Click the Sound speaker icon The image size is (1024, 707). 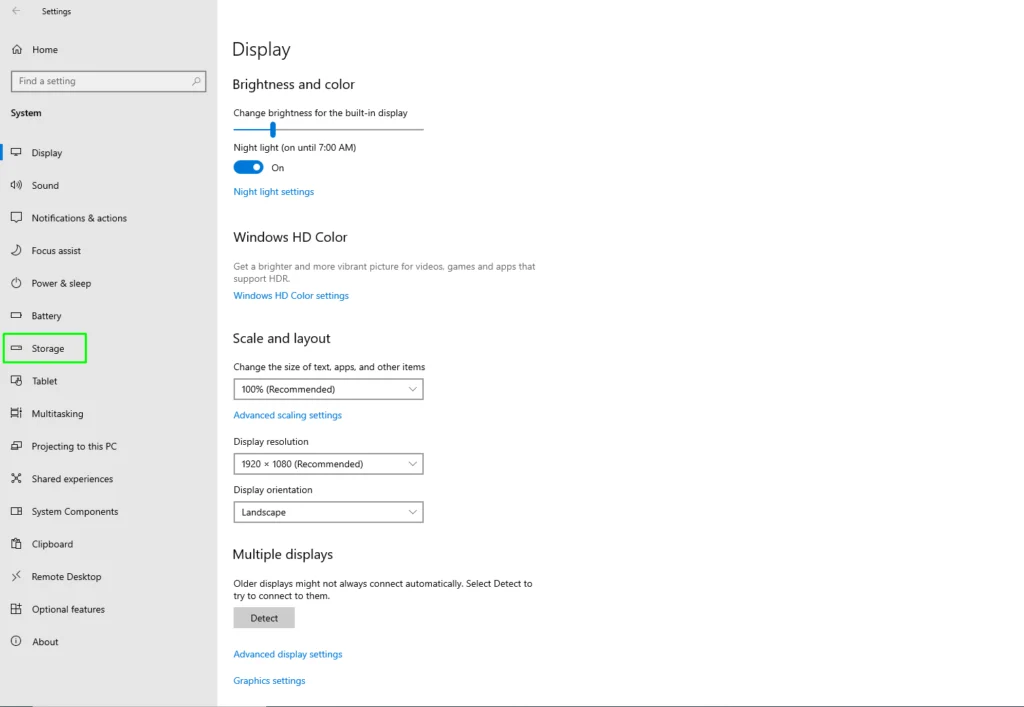click(x=16, y=185)
